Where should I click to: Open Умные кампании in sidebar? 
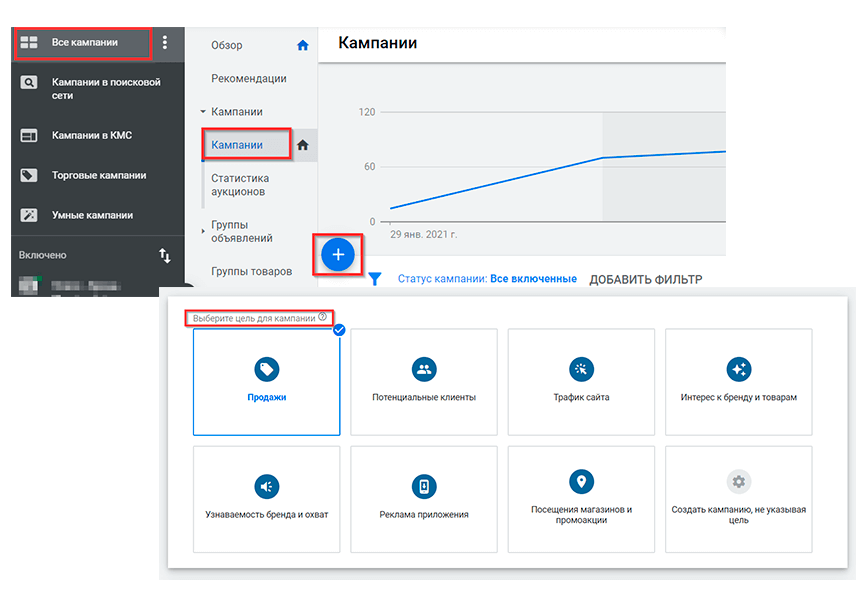(92, 215)
